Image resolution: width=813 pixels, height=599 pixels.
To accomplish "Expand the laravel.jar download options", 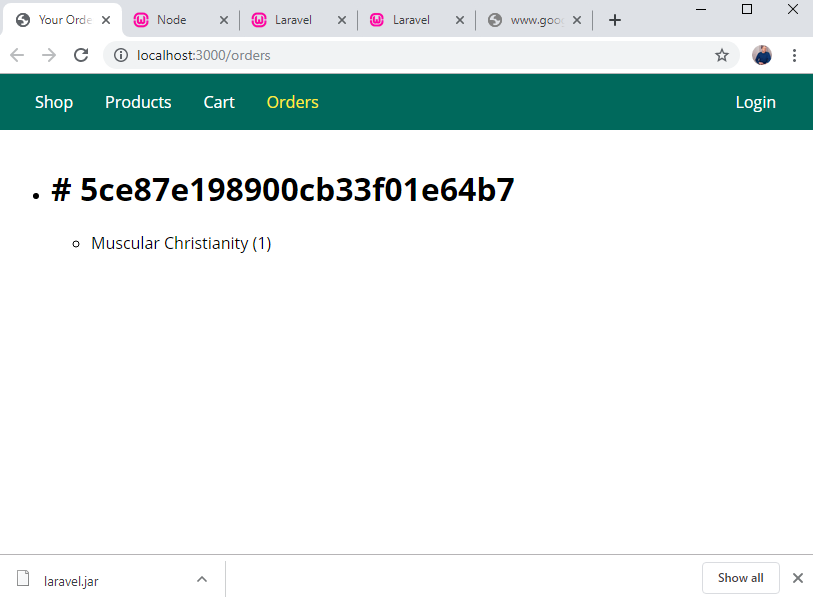I will (202, 579).
